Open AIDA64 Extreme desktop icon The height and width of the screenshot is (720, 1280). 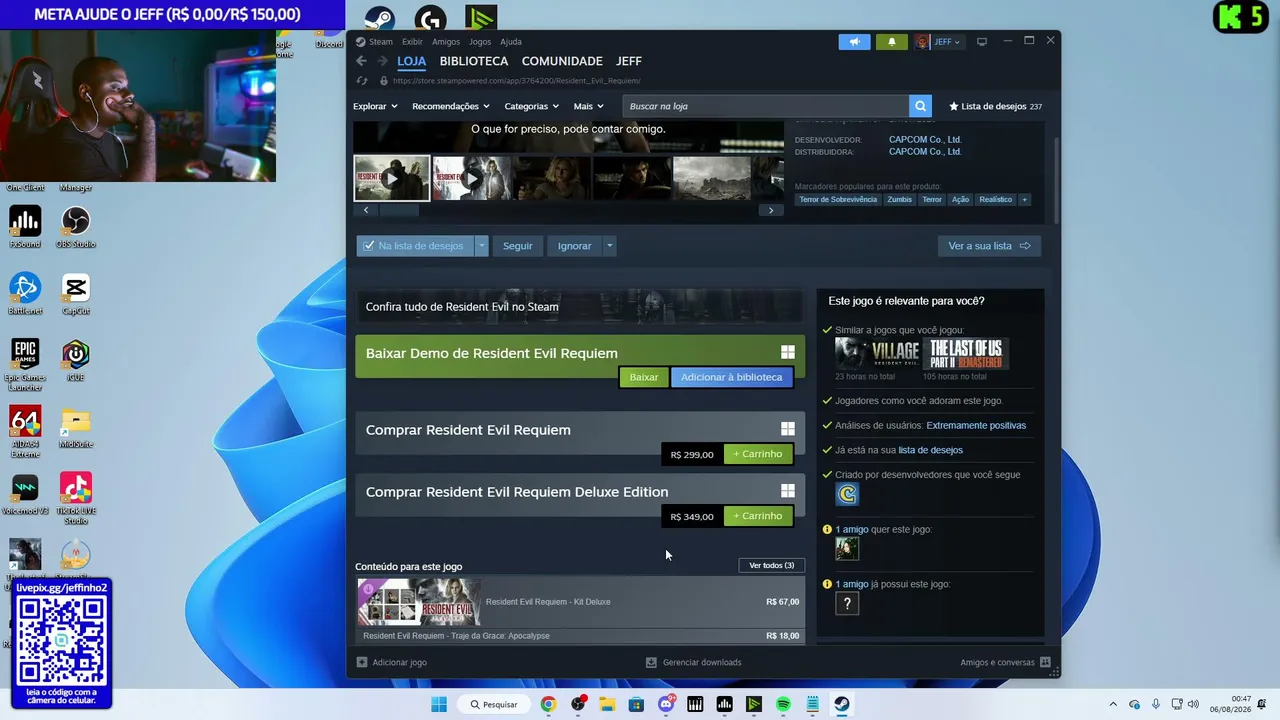coord(25,430)
